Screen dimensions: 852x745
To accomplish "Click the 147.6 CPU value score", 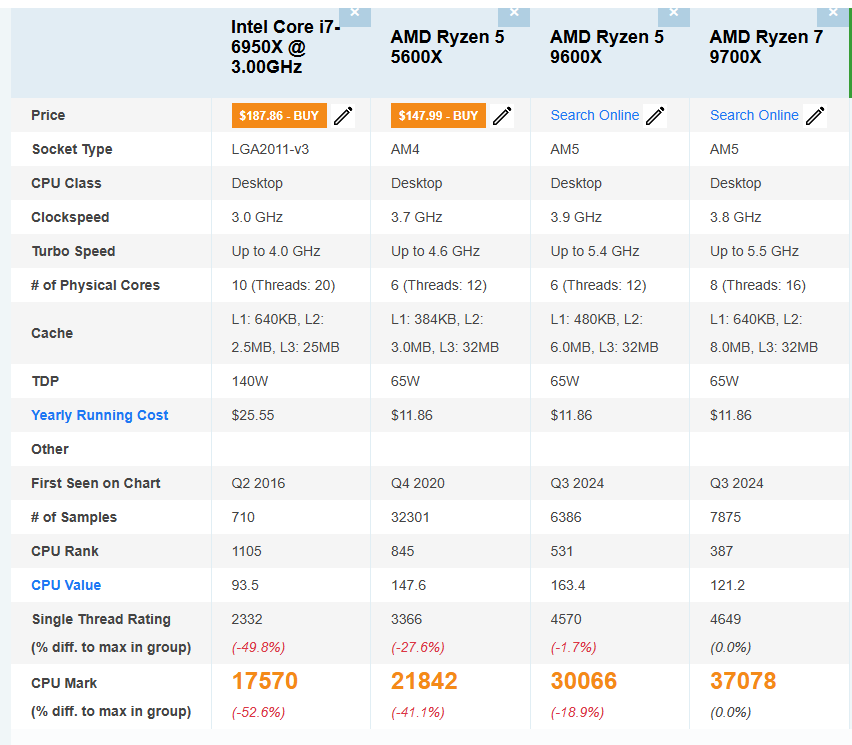I will coord(409,585).
